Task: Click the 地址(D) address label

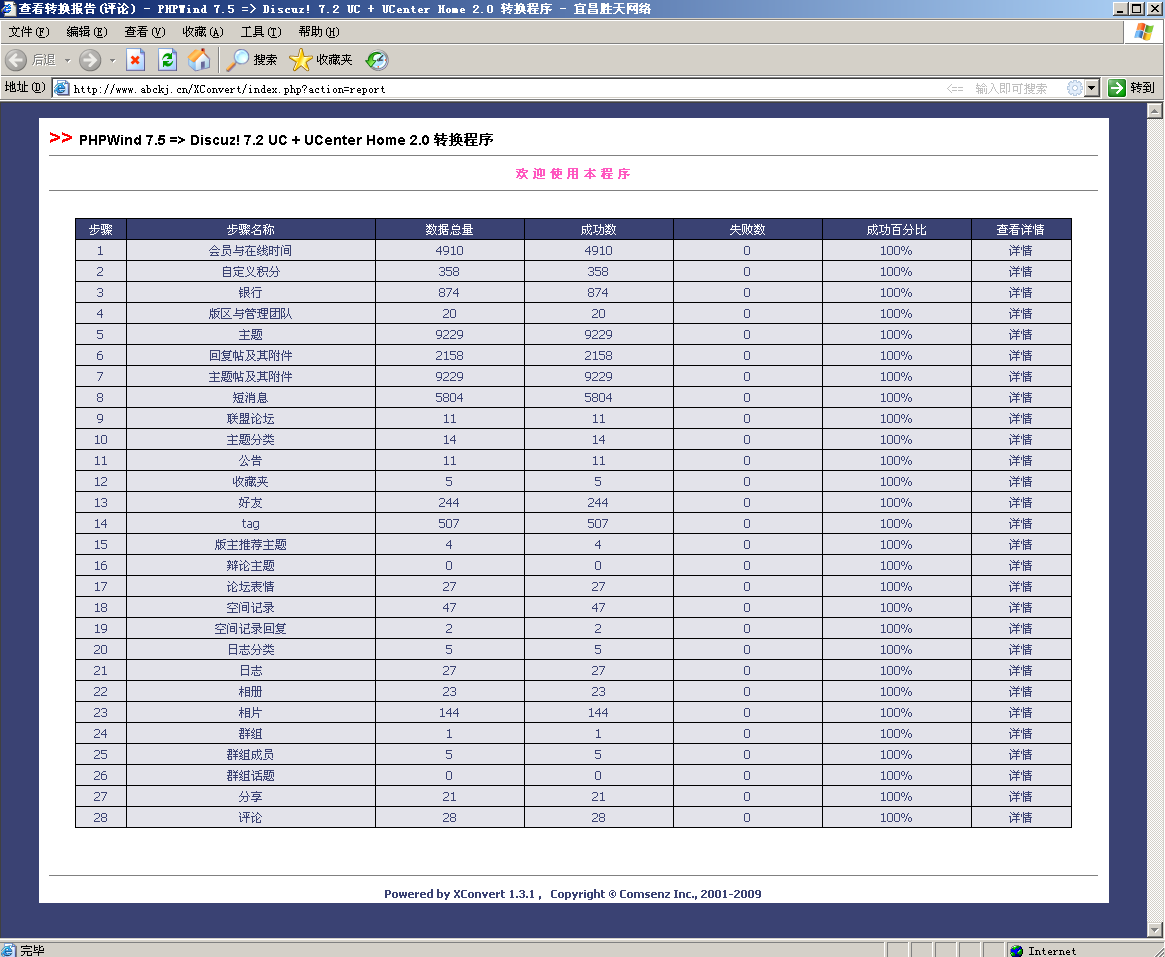Action: [25, 88]
